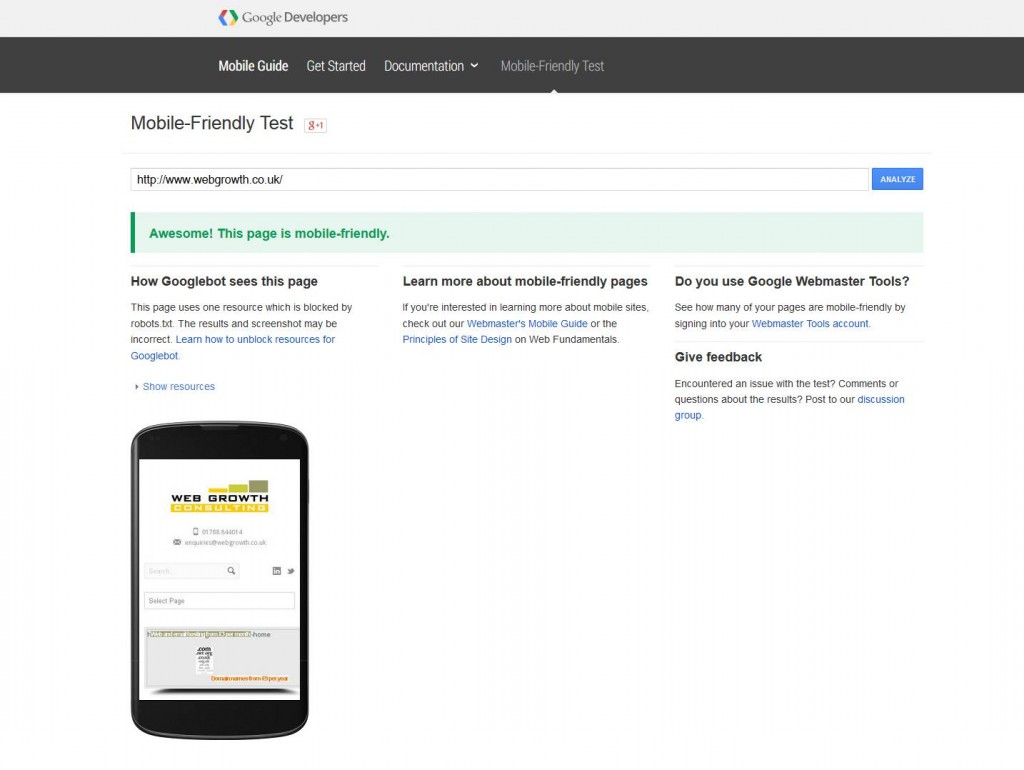1024x770 pixels.
Task: Click the LinkedIn icon in phone preview
Action: tap(277, 571)
